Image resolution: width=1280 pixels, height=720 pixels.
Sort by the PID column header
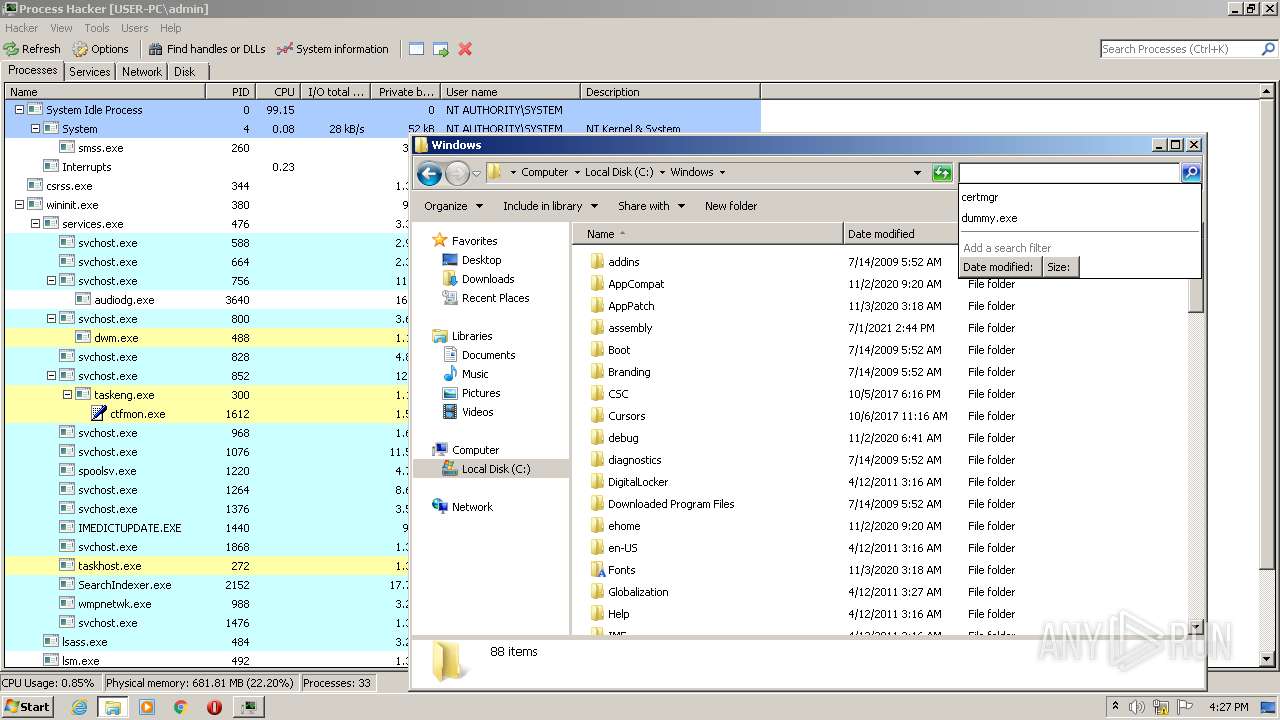click(231, 92)
